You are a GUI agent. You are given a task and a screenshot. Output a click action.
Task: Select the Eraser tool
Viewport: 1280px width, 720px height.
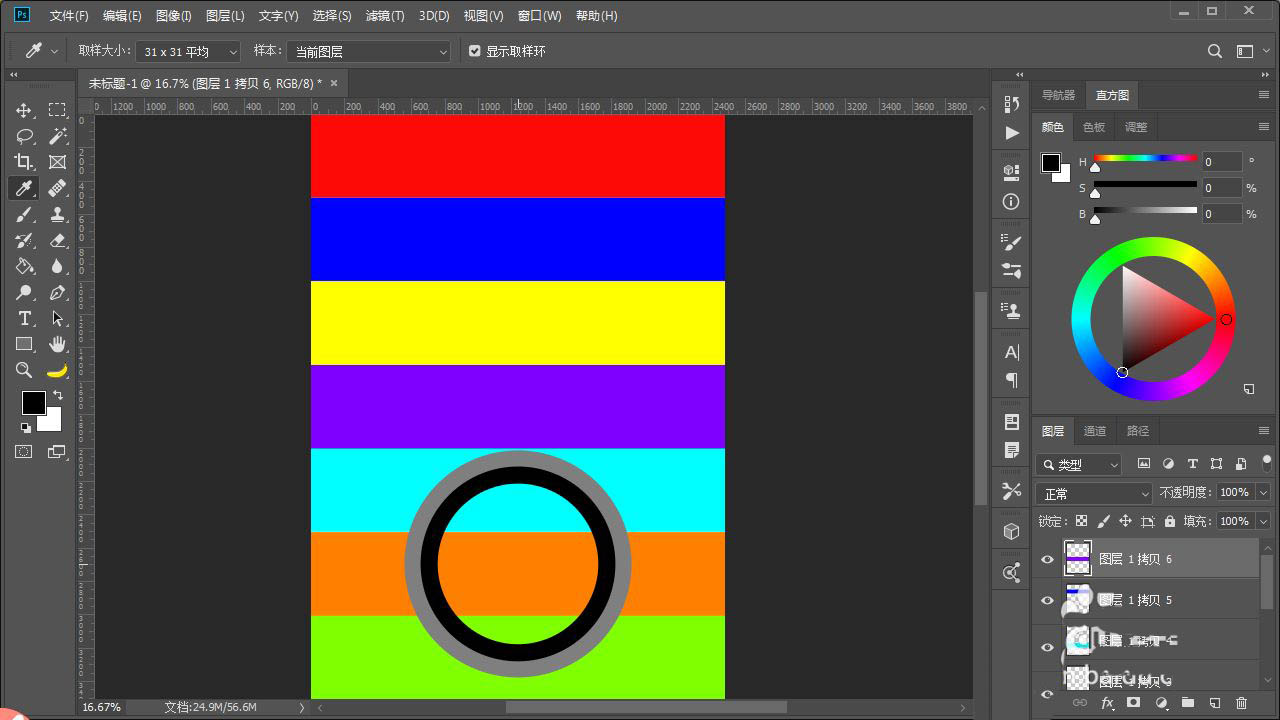click(x=57, y=240)
